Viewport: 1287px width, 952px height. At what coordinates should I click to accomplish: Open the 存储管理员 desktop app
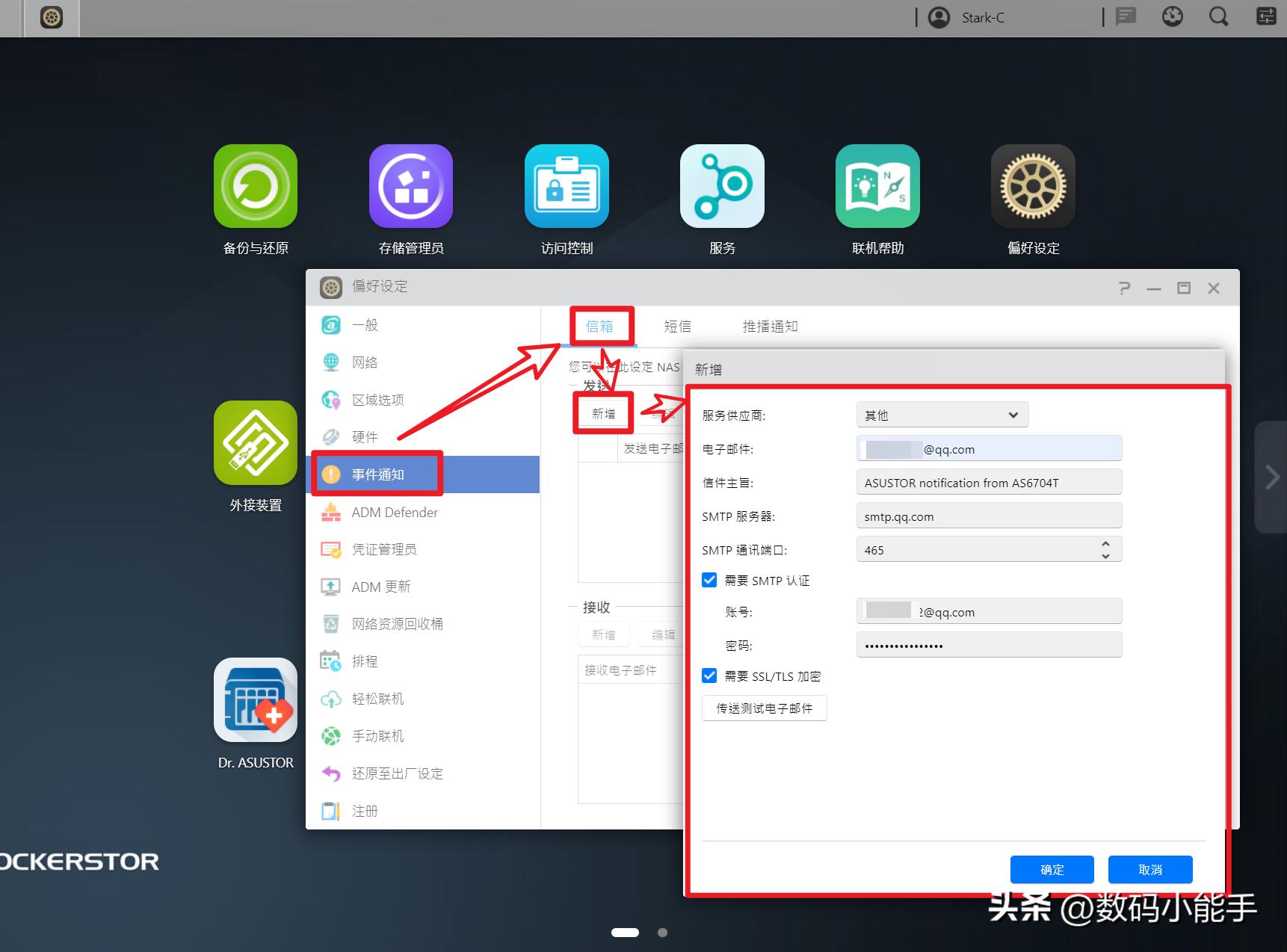pos(411,186)
